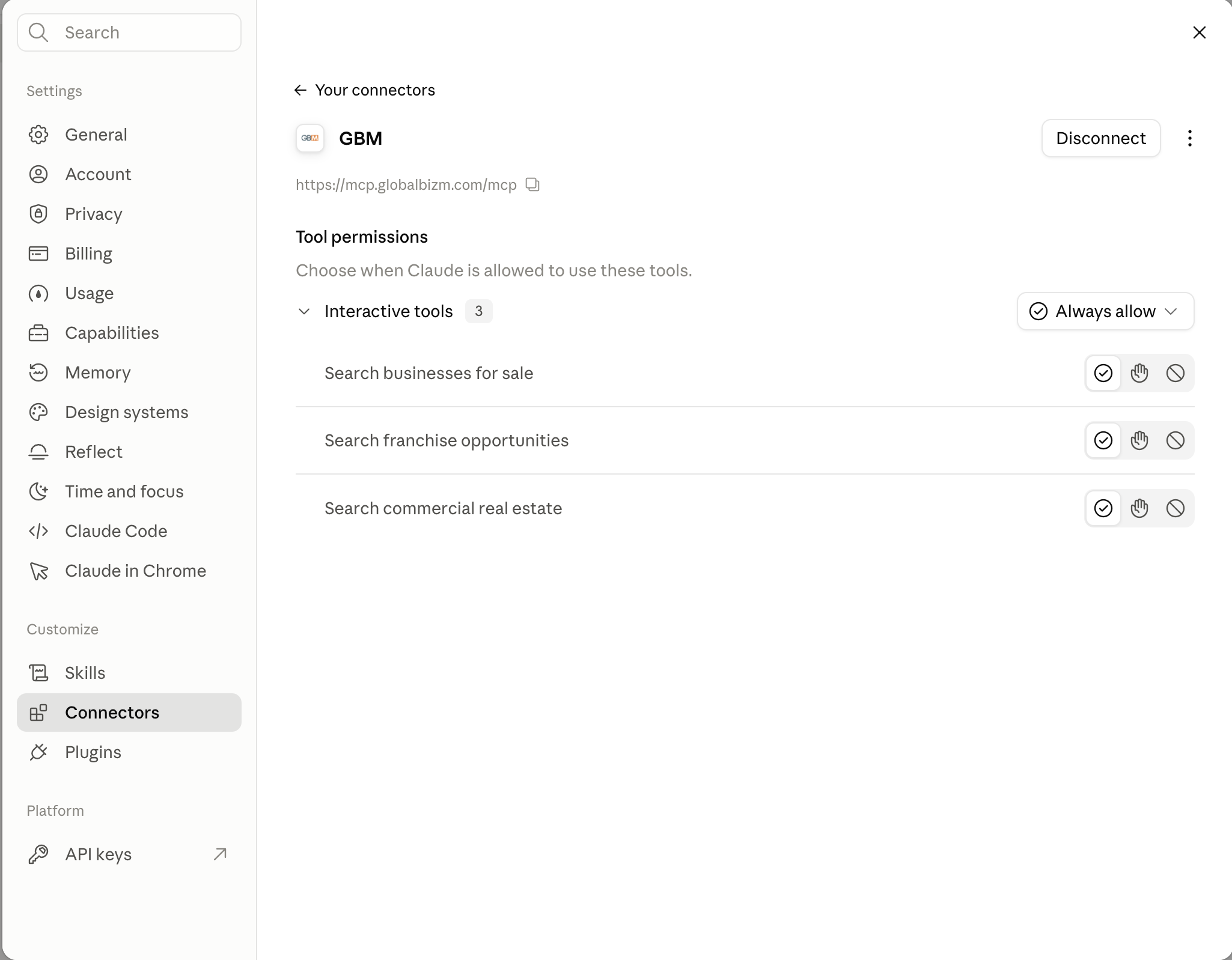Screen dimensions: 1232x960
Task: Open the Always allow dropdown
Action: pyautogui.click(x=1105, y=311)
